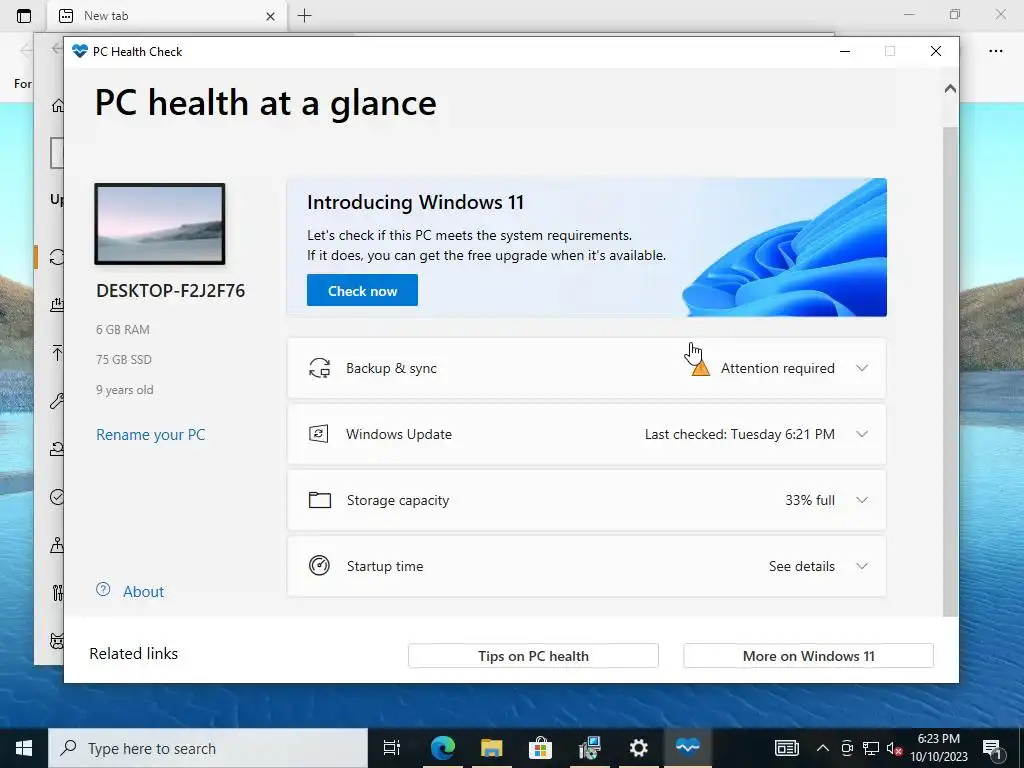Click the Startup time gauge icon
The image size is (1024, 768).
pos(319,566)
